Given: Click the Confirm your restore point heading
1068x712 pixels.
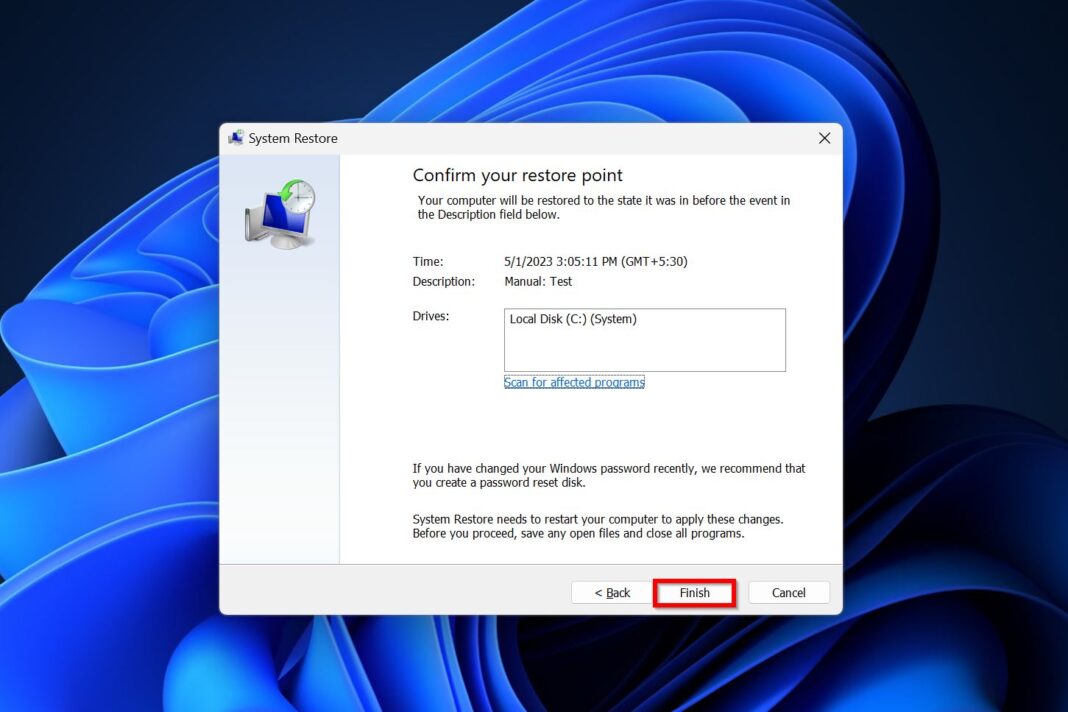Looking at the screenshot, I should click(x=517, y=175).
